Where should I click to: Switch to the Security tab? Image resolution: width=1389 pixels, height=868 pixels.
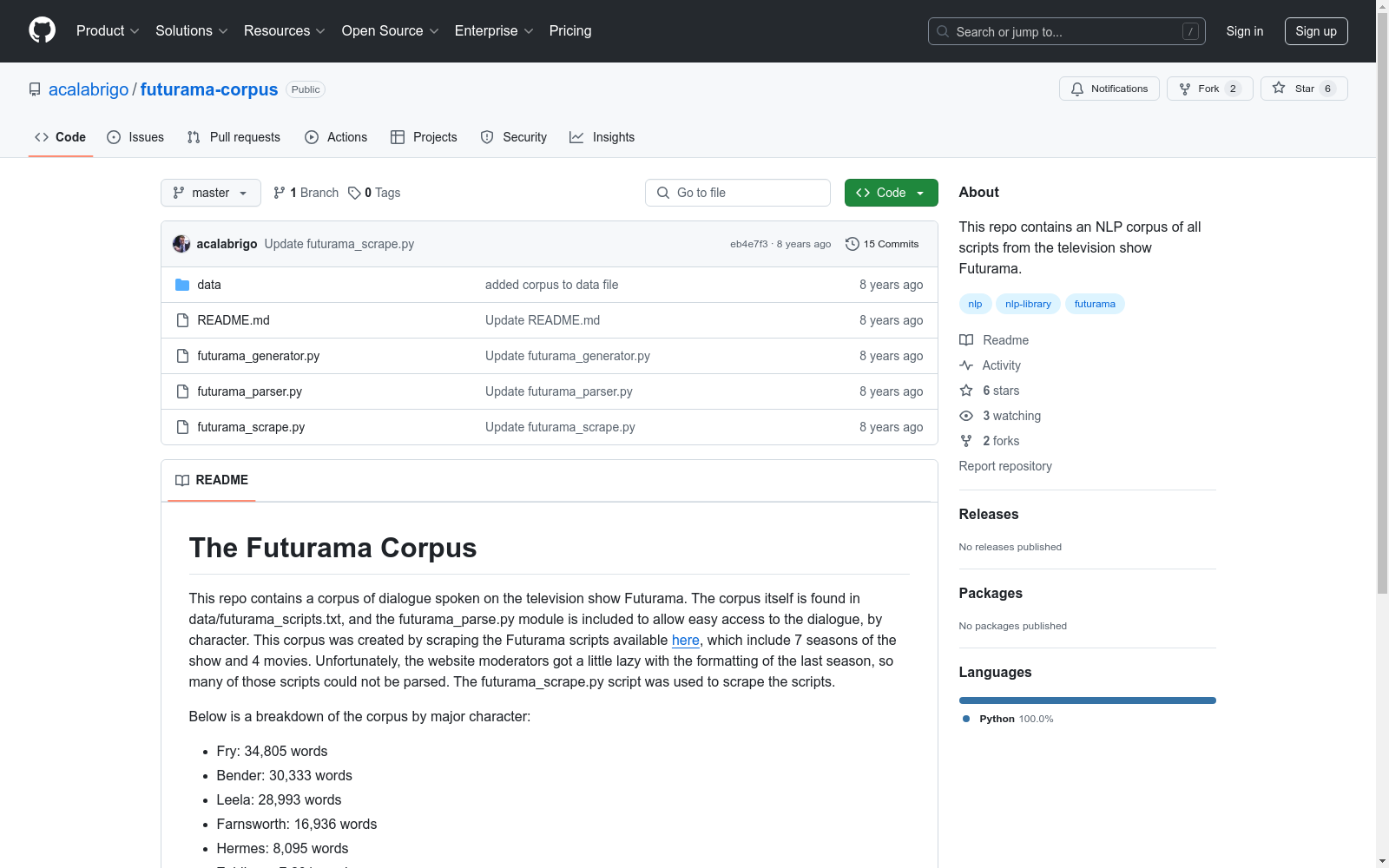point(514,137)
